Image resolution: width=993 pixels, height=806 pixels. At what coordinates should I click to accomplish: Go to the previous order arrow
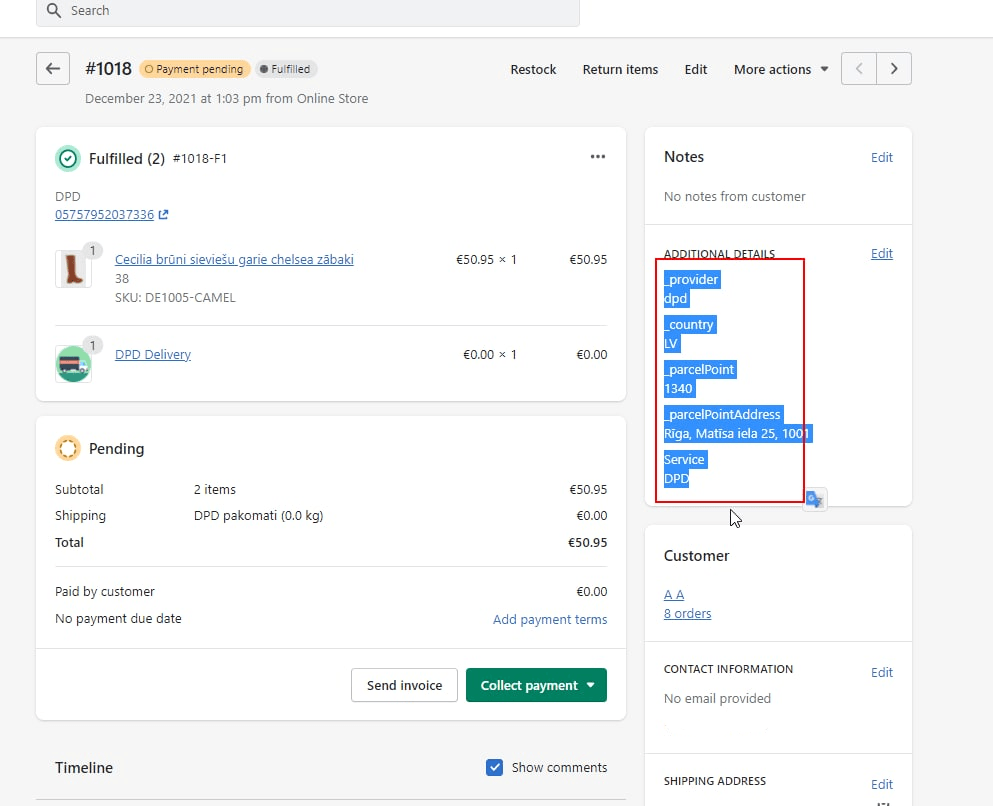[x=859, y=69]
